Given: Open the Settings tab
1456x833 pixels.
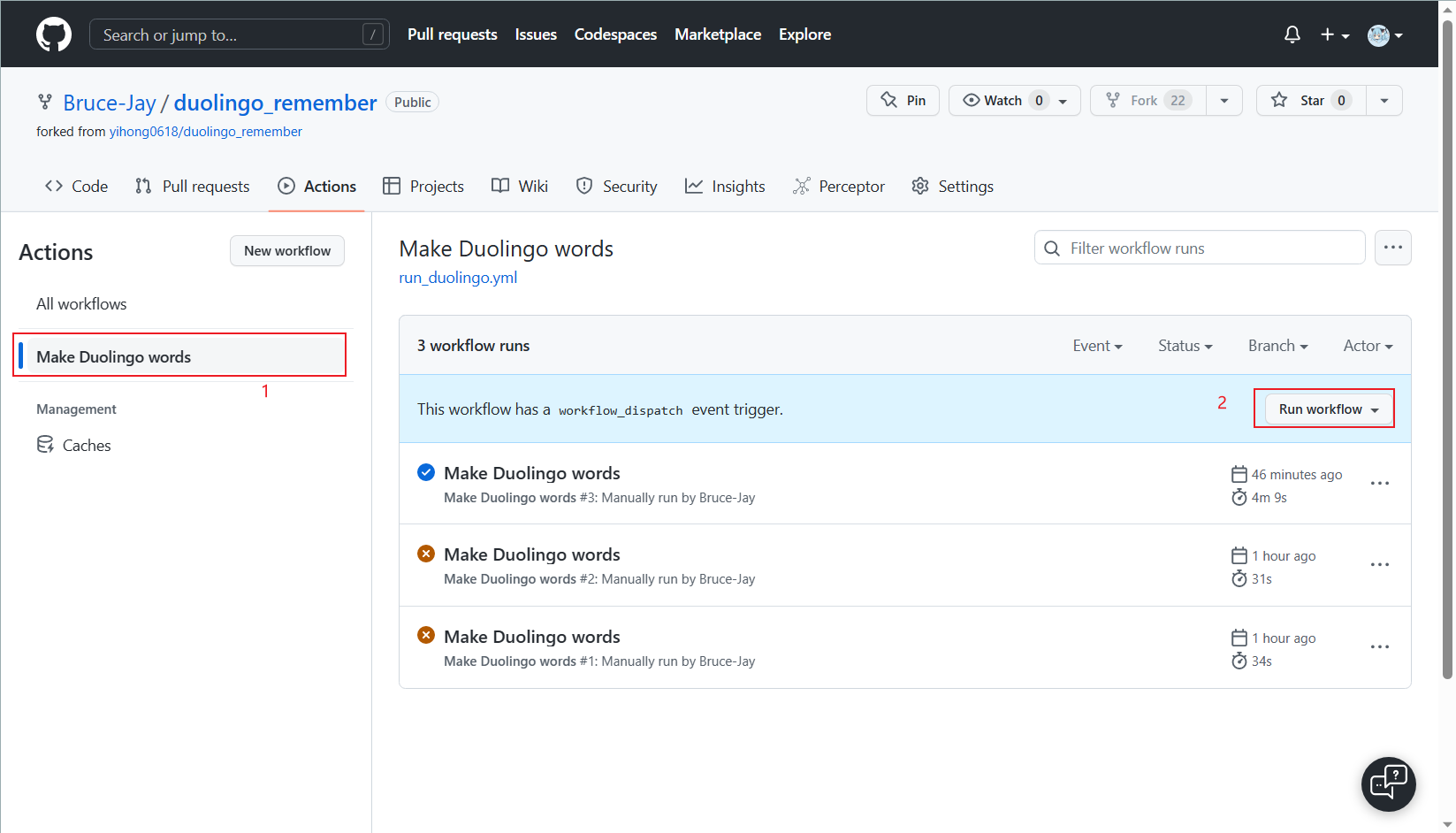Looking at the screenshot, I should 952,187.
